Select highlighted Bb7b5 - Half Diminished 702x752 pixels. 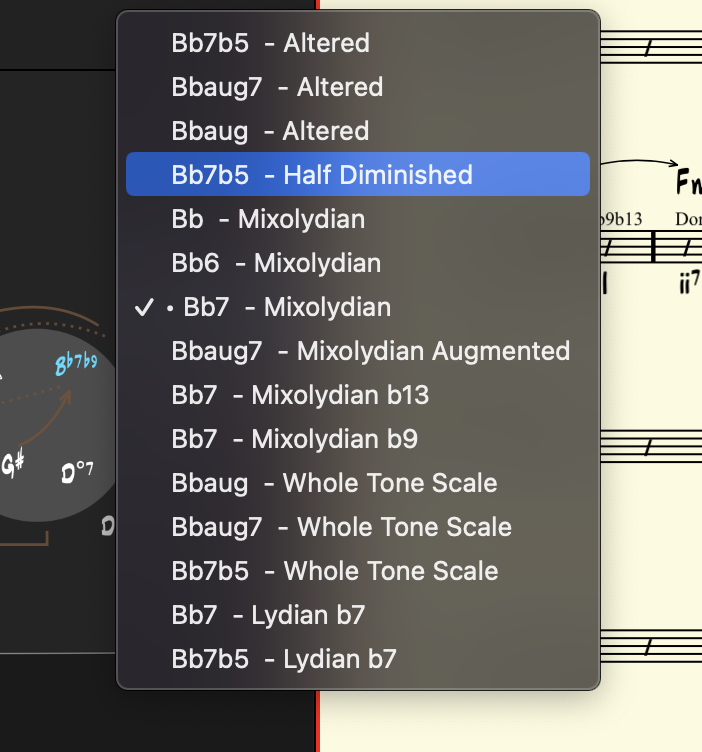322,175
